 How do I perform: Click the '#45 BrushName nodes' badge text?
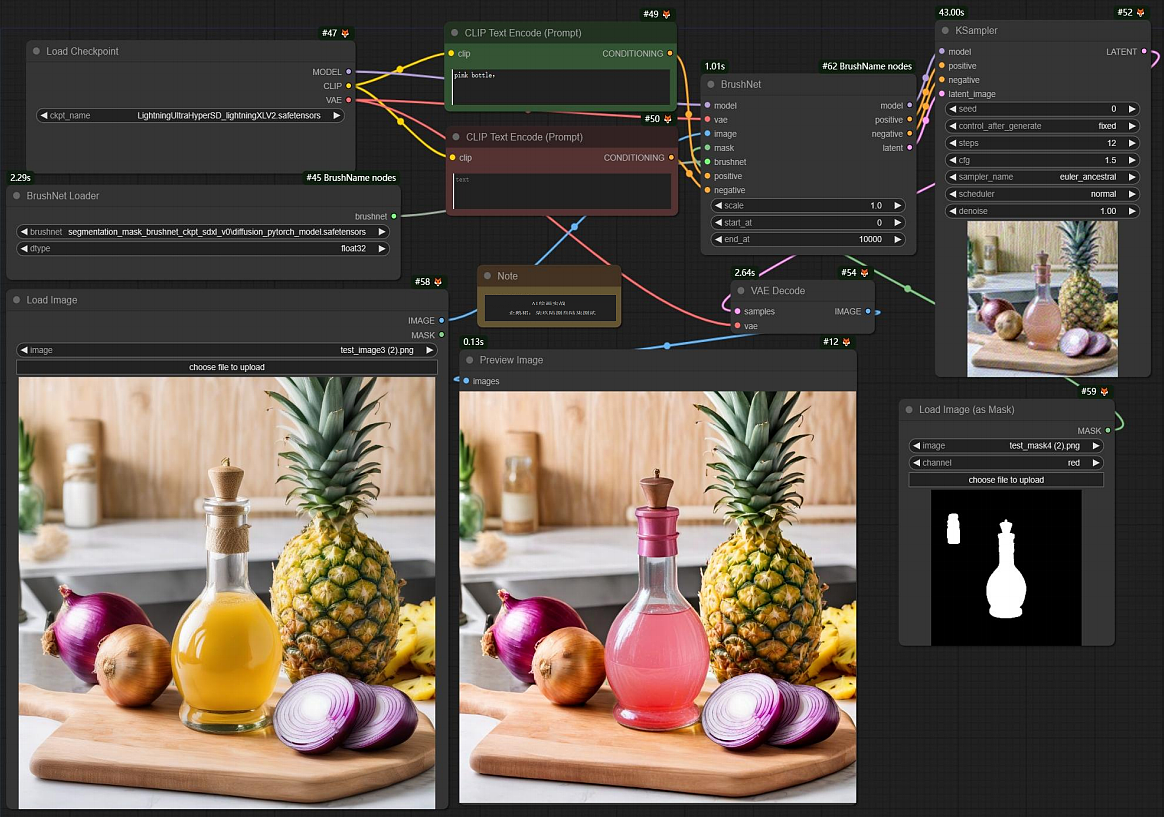tap(351, 177)
